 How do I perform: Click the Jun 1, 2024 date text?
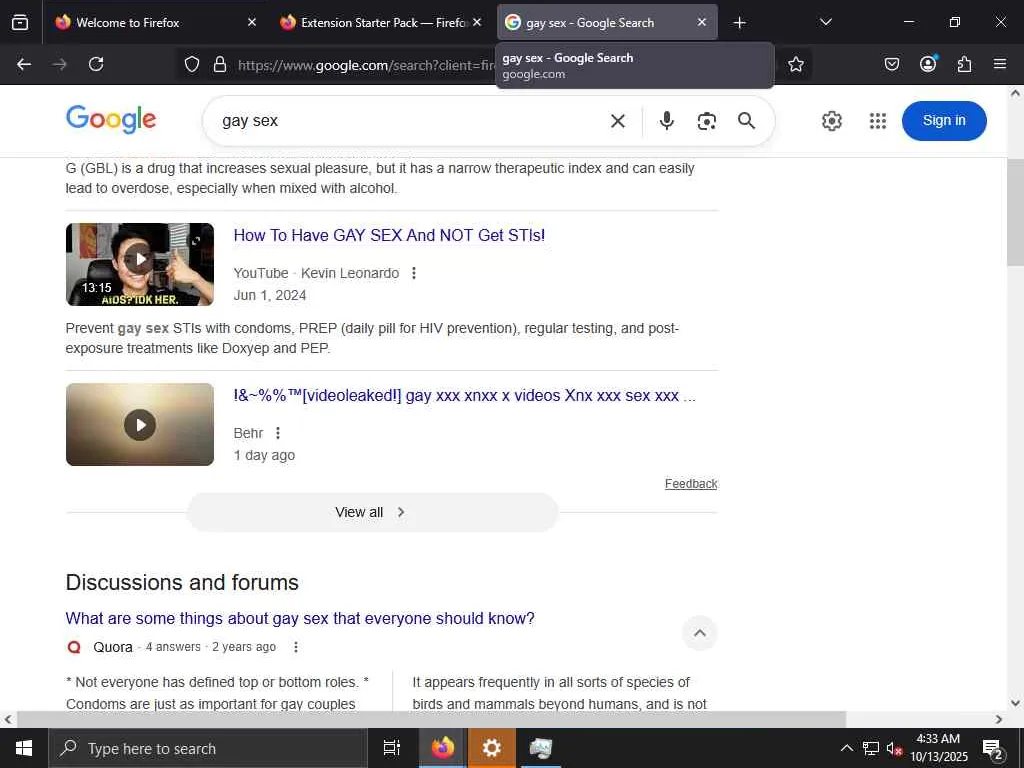(270, 295)
